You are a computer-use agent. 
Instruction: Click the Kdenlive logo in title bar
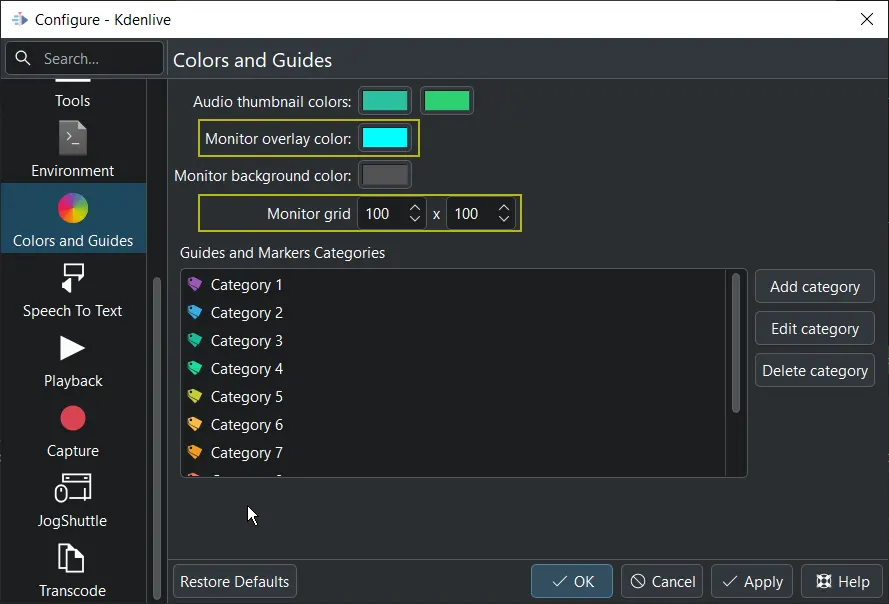click(20, 19)
